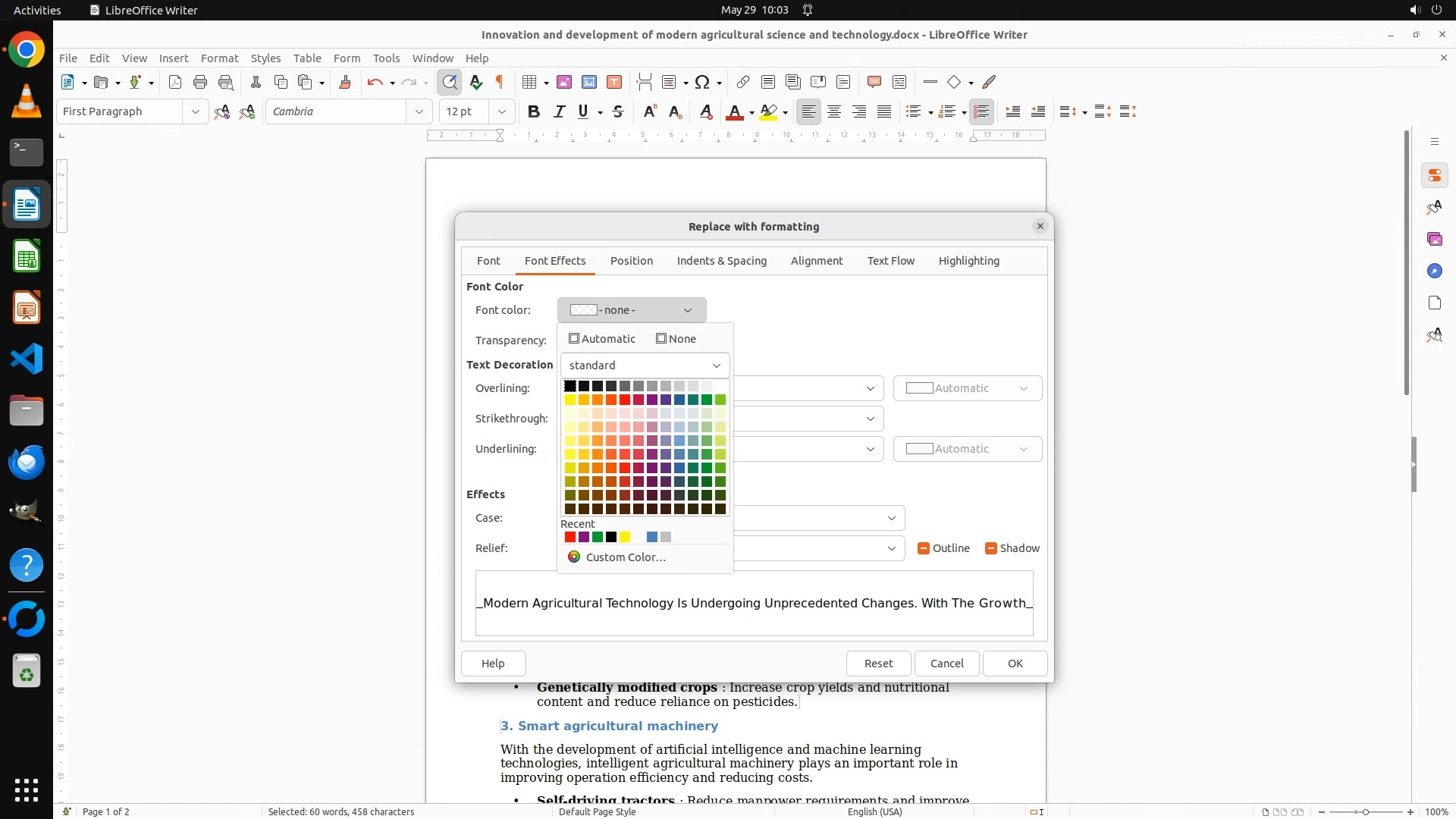Open the sidebar Navigator compass icon
Image resolution: width=1456 pixels, height=819 pixels.
click(x=1434, y=271)
